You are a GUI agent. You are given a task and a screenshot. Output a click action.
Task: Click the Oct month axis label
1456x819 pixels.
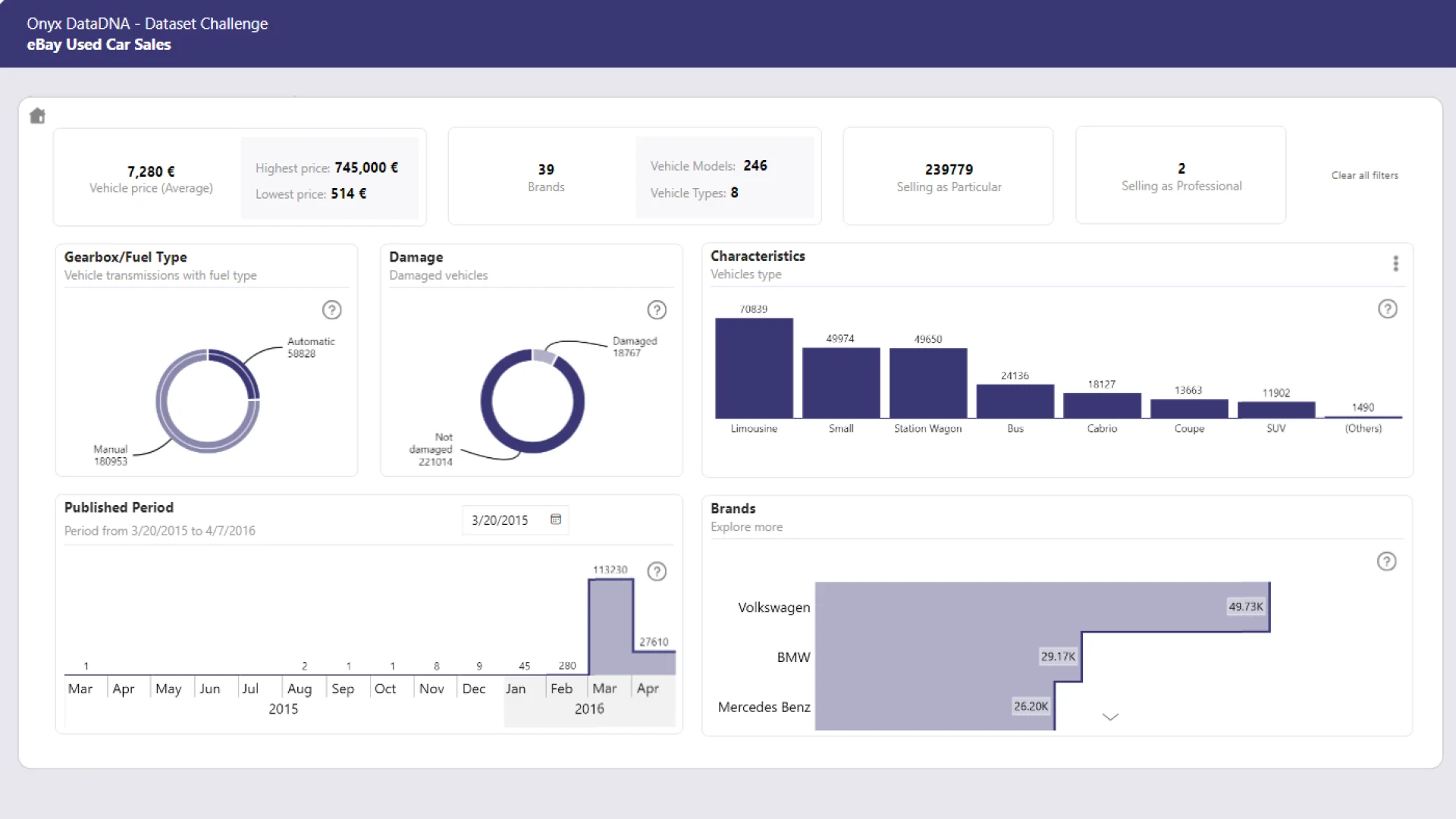click(385, 688)
